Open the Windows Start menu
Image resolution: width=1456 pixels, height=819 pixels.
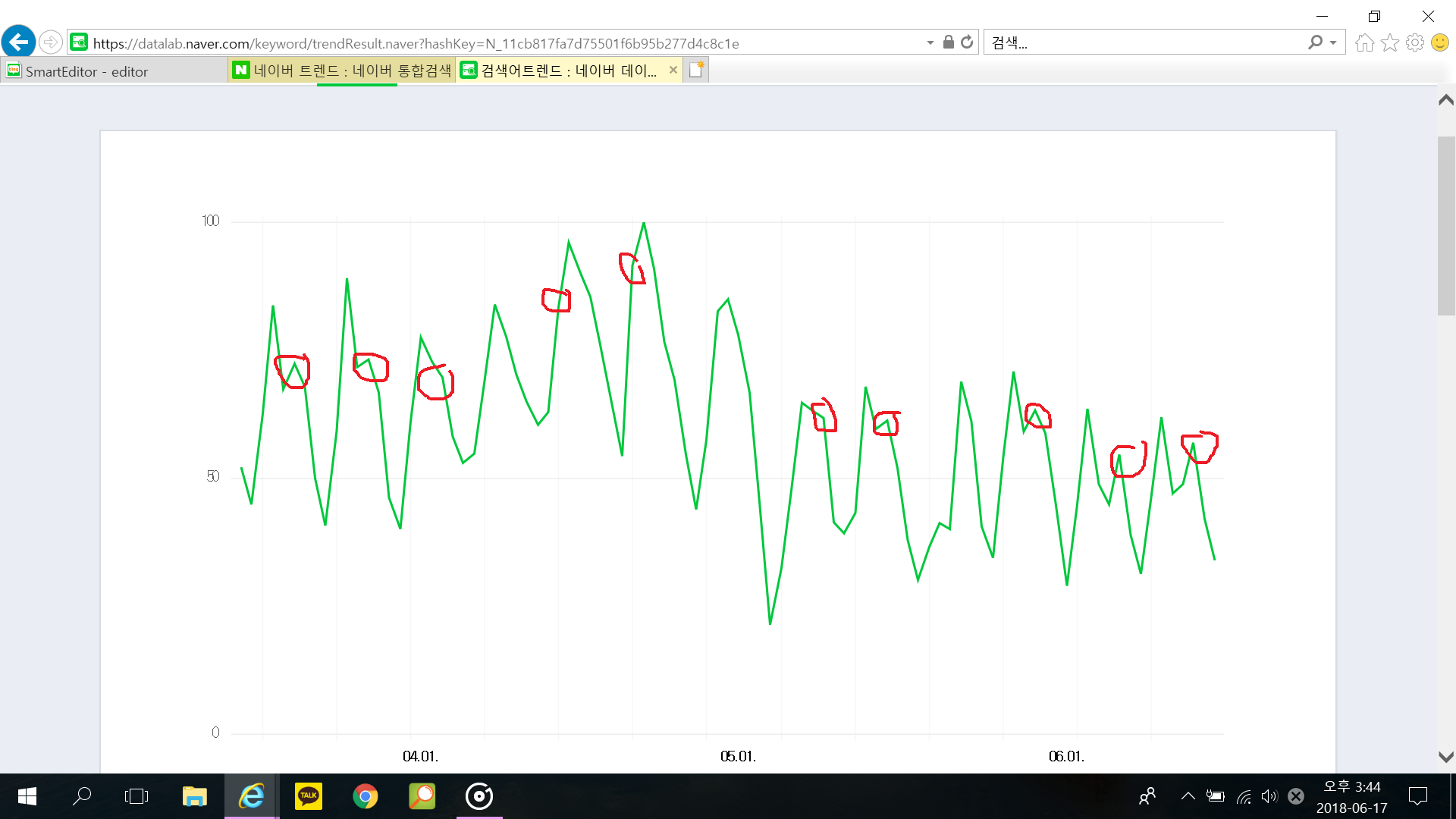click(x=27, y=796)
